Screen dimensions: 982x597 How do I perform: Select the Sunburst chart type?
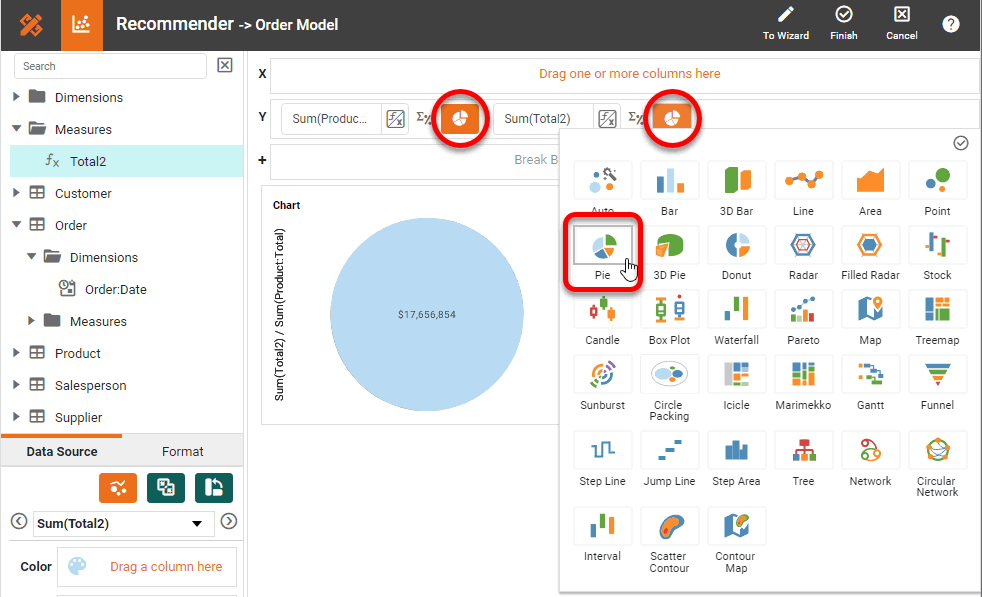pos(602,374)
